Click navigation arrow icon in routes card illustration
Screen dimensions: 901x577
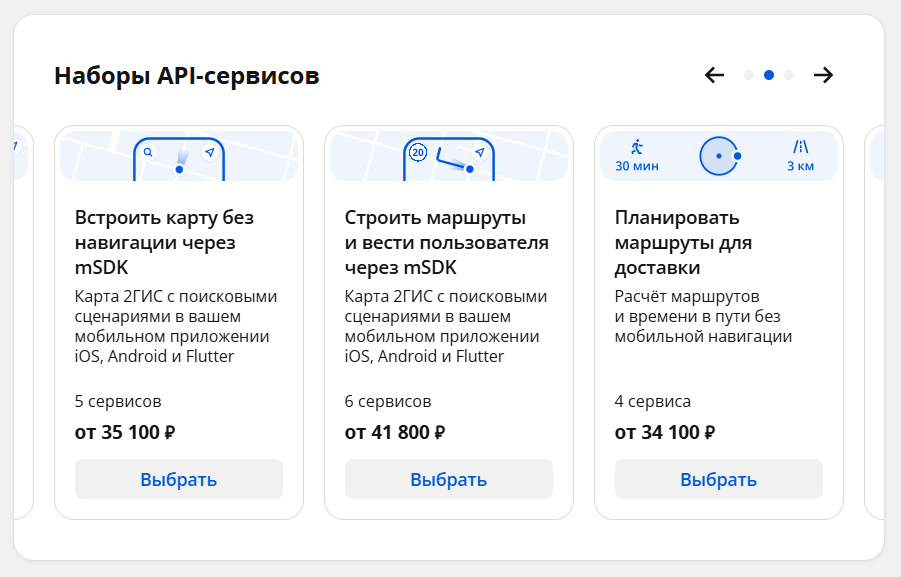tap(480, 152)
